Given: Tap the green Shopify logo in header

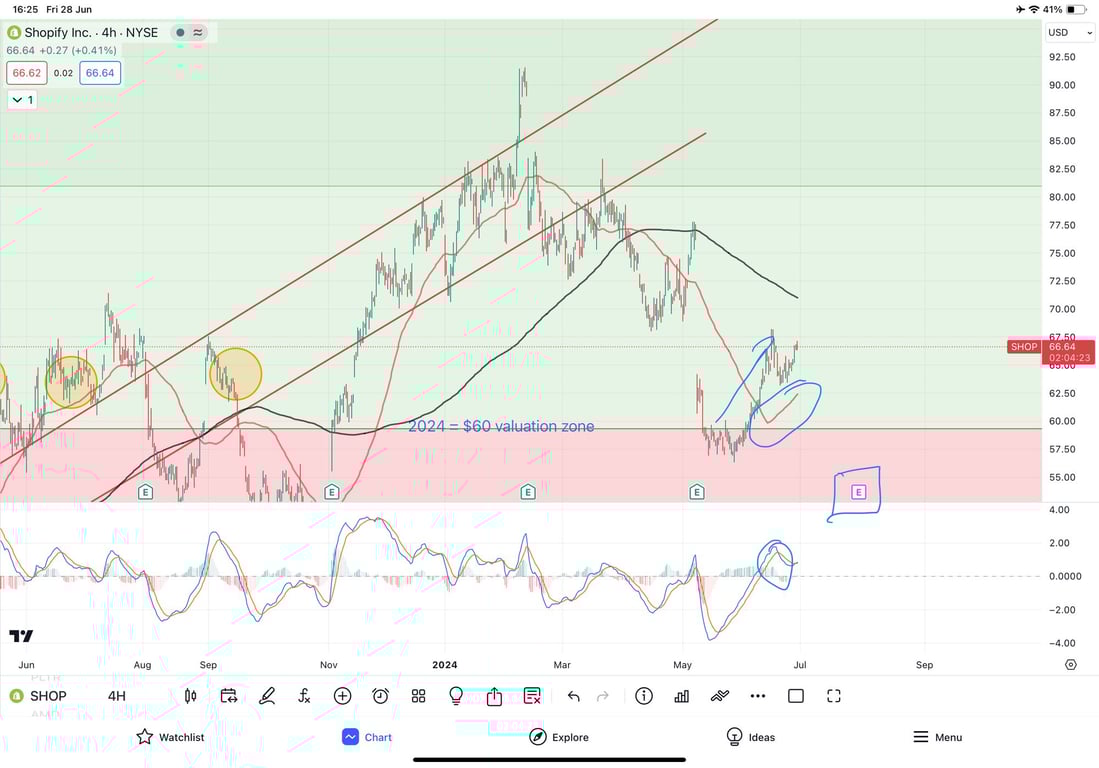Looking at the screenshot, I should coord(14,32).
